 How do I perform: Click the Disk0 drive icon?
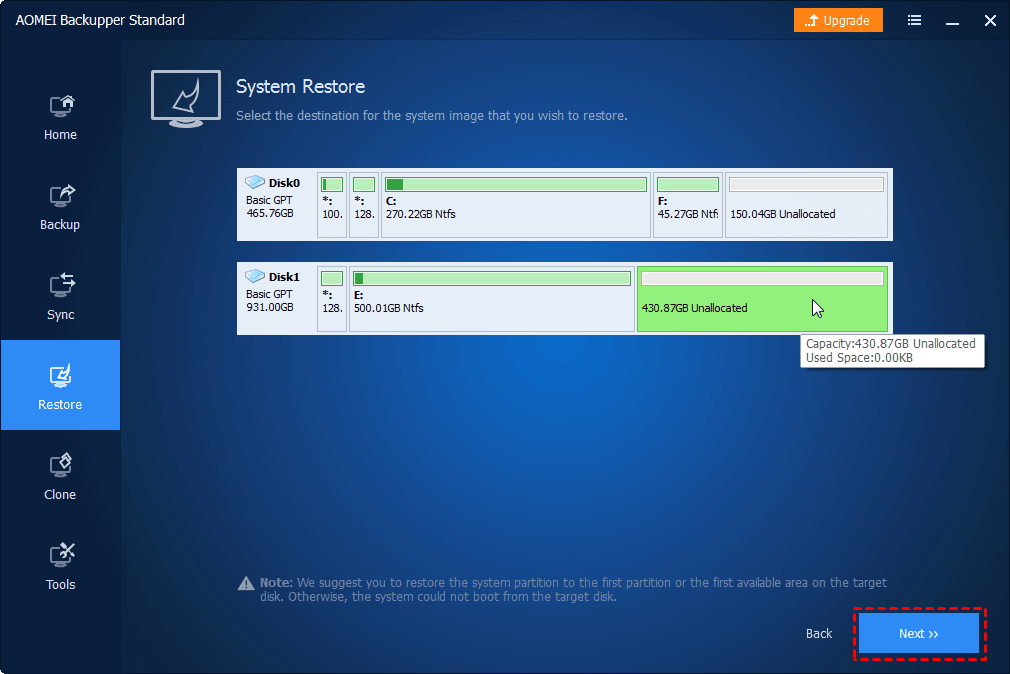point(255,182)
